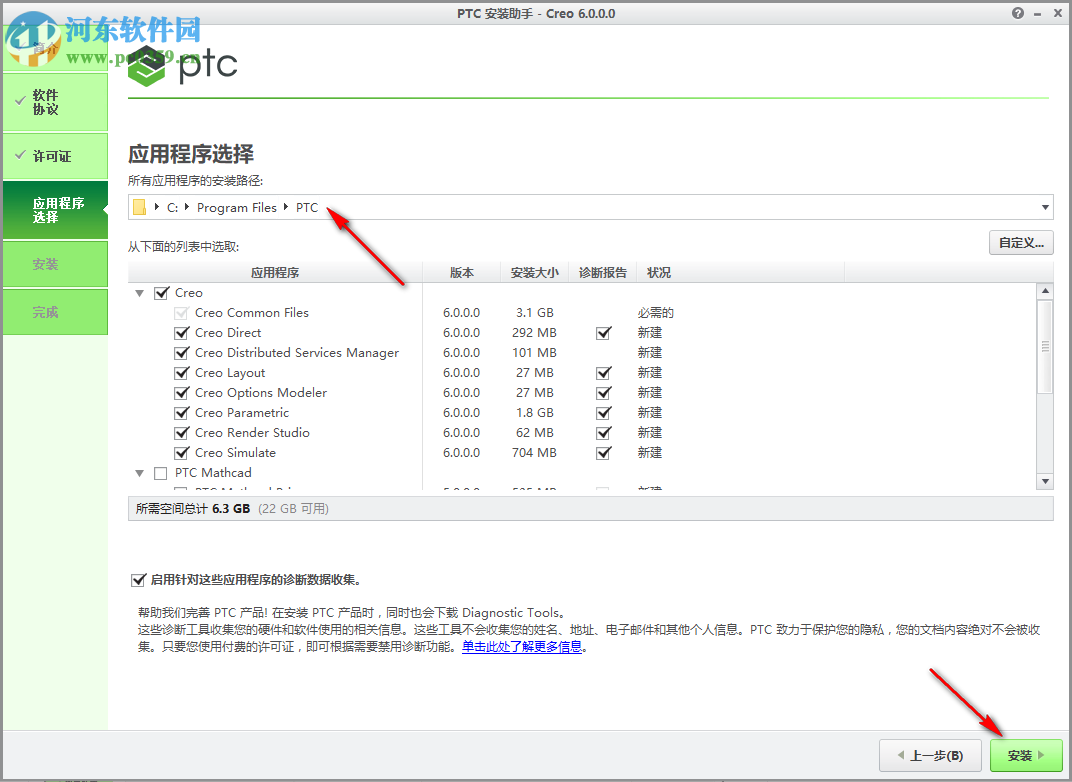Collapse the Creo tree node
Viewport: 1072px width, 782px height.
point(139,293)
